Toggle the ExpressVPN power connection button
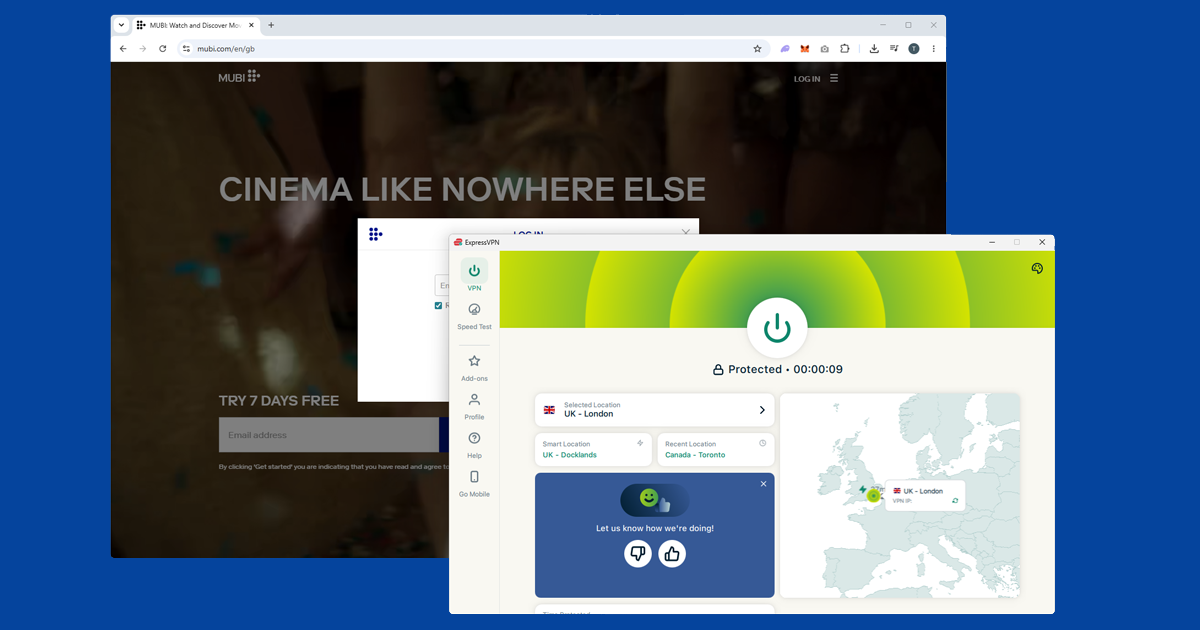The image size is (1200, 630). click(777, 327)
